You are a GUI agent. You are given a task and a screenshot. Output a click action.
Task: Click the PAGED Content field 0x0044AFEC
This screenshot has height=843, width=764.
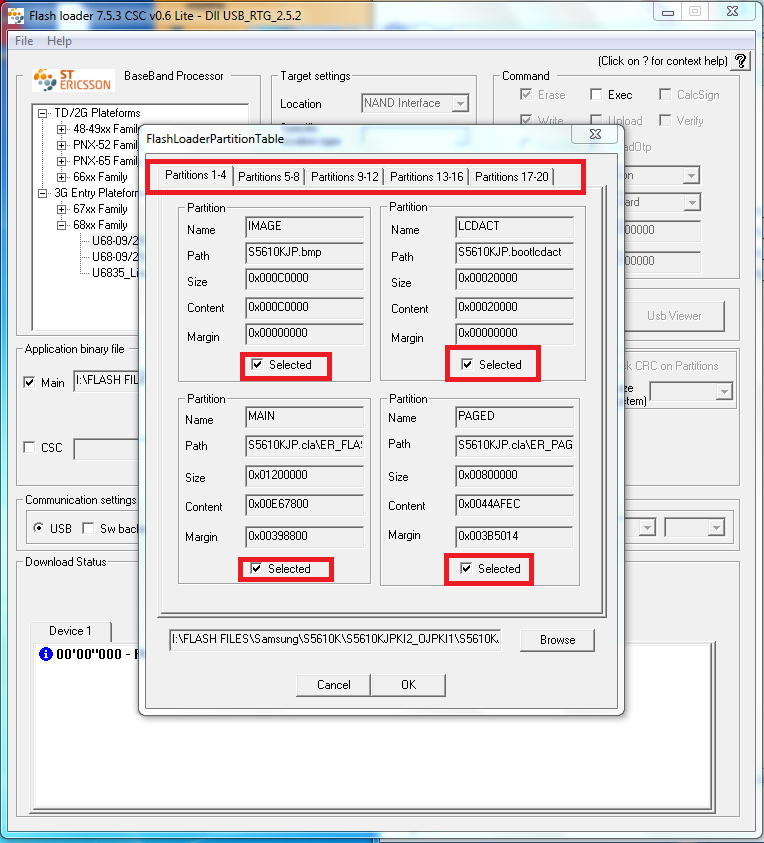pyautogui.click(x=515, y=505)
